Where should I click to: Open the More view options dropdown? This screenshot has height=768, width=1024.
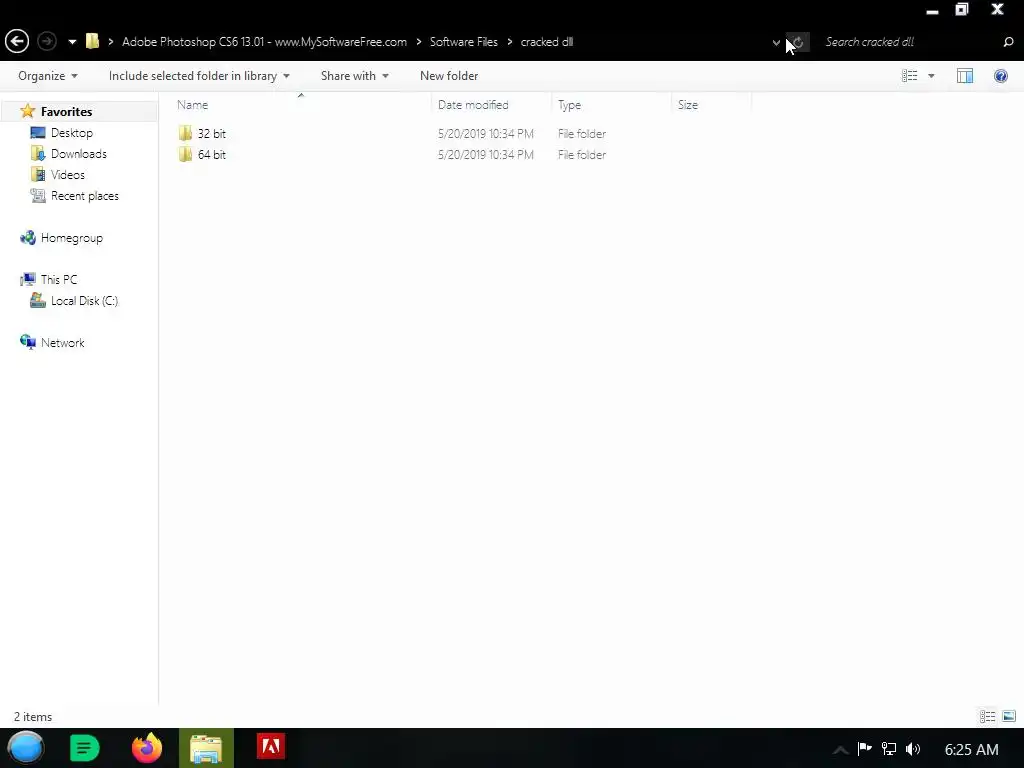click(x=931, y=76)
